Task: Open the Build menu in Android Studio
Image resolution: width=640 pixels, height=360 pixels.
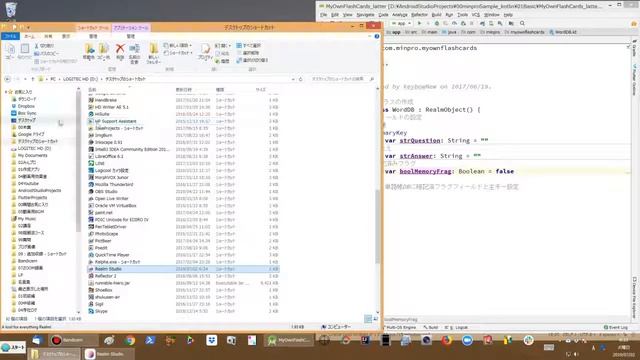Action: pyautogui.click(x=436, y=15)
